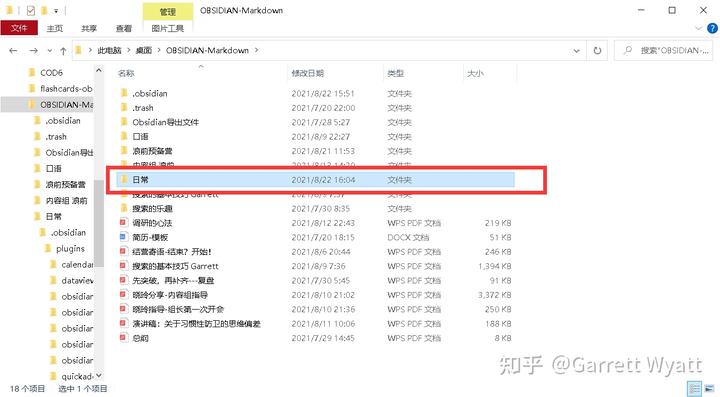Open the 文件 menu tab
The height and width of the screenshot is (397, 720).
(x=19, y=28)
